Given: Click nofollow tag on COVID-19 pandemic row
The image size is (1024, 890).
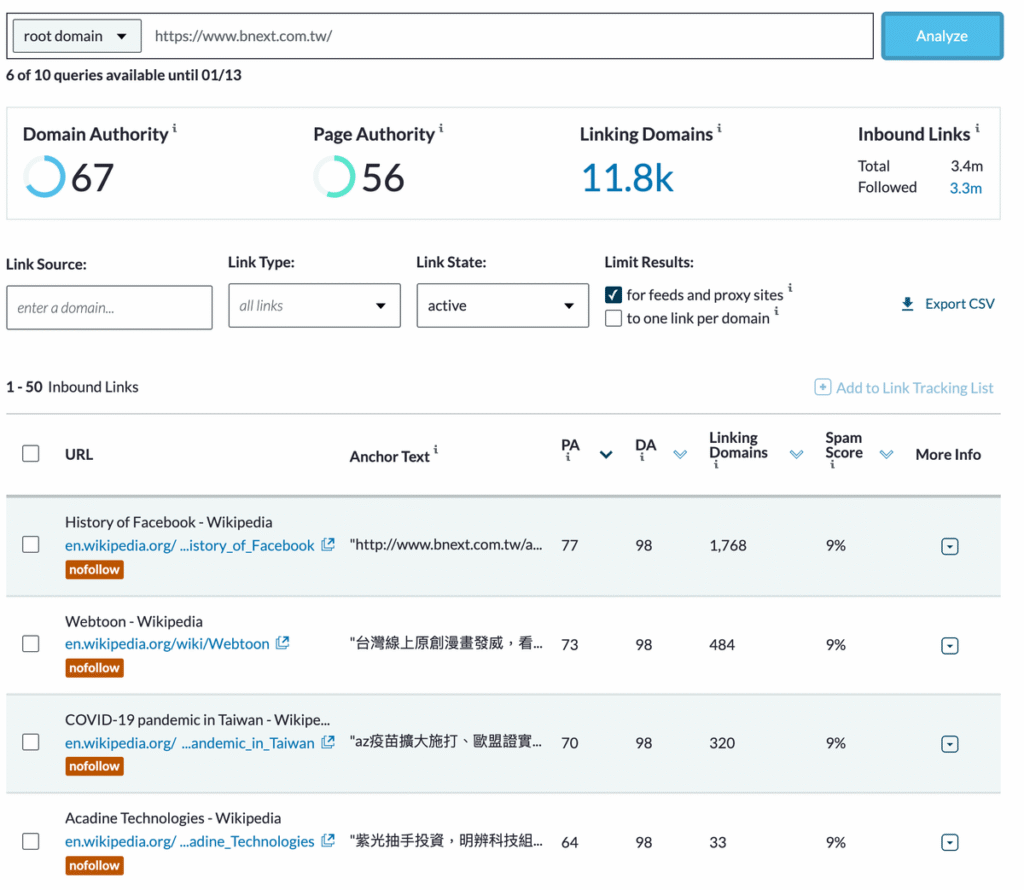Looking at the screenshot, I should [x=95, y=767].
